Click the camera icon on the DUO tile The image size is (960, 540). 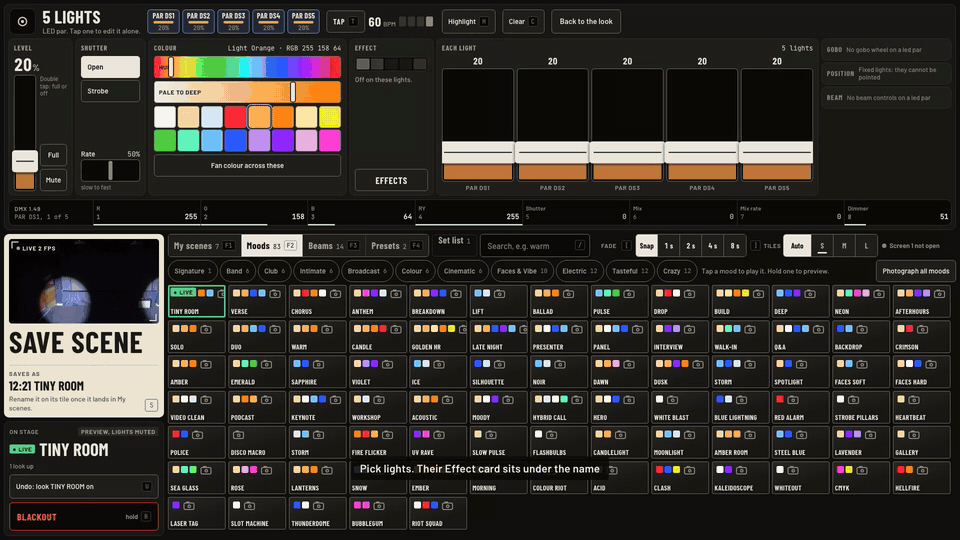pyautogui.click(x=275, y=329)
